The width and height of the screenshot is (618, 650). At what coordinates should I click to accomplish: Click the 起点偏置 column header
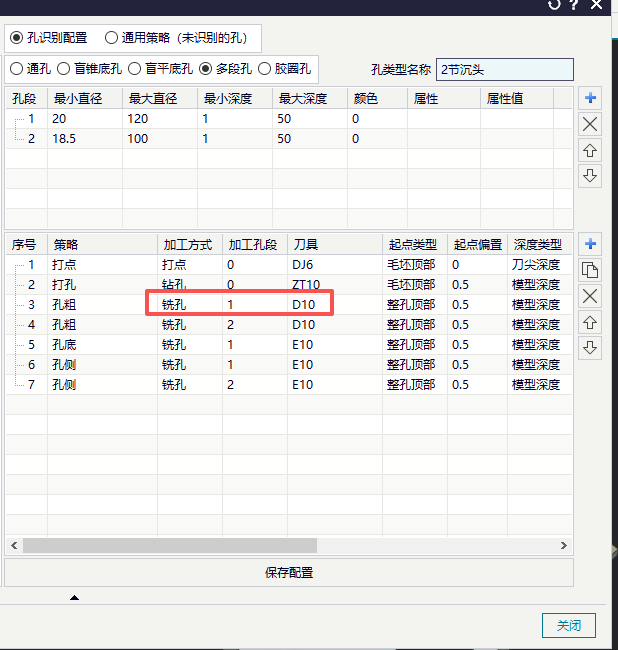tap(477, 245)
